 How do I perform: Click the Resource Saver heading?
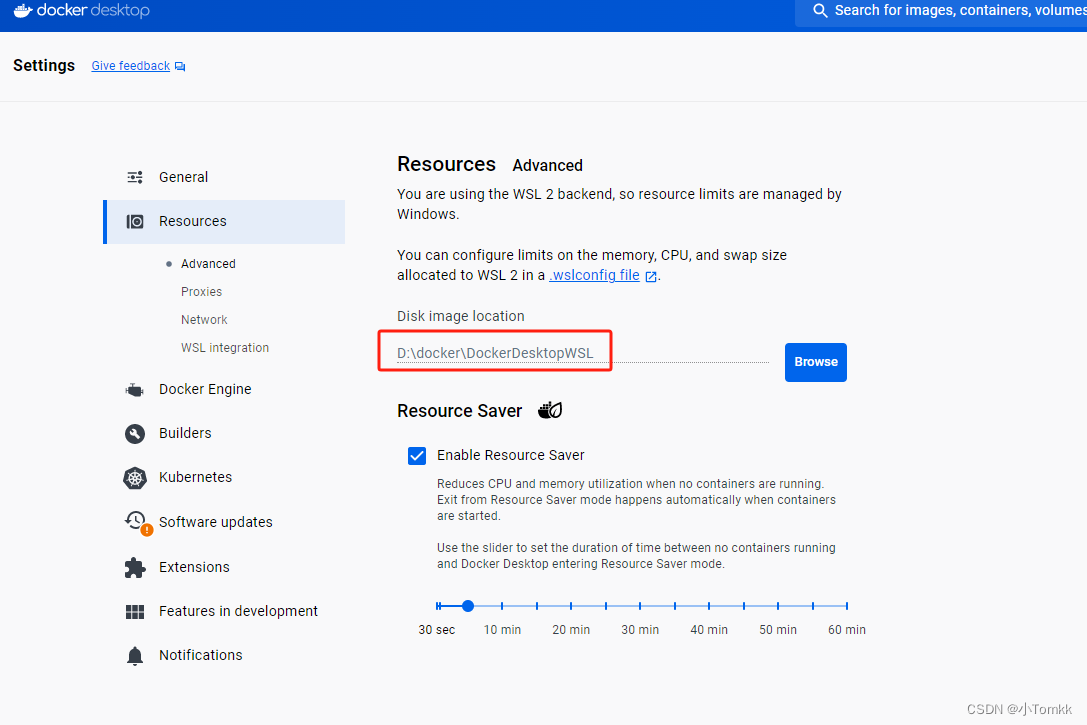coord(459,411)
